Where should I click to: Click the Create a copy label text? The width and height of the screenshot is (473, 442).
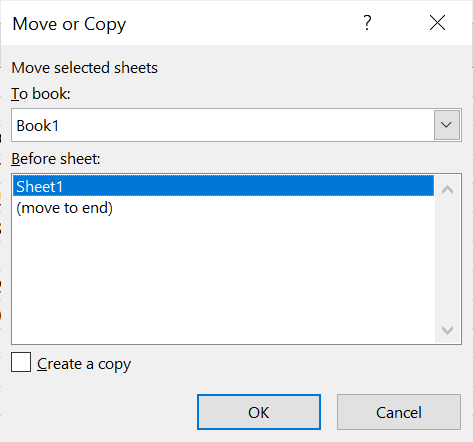click(x=84, y=364)
